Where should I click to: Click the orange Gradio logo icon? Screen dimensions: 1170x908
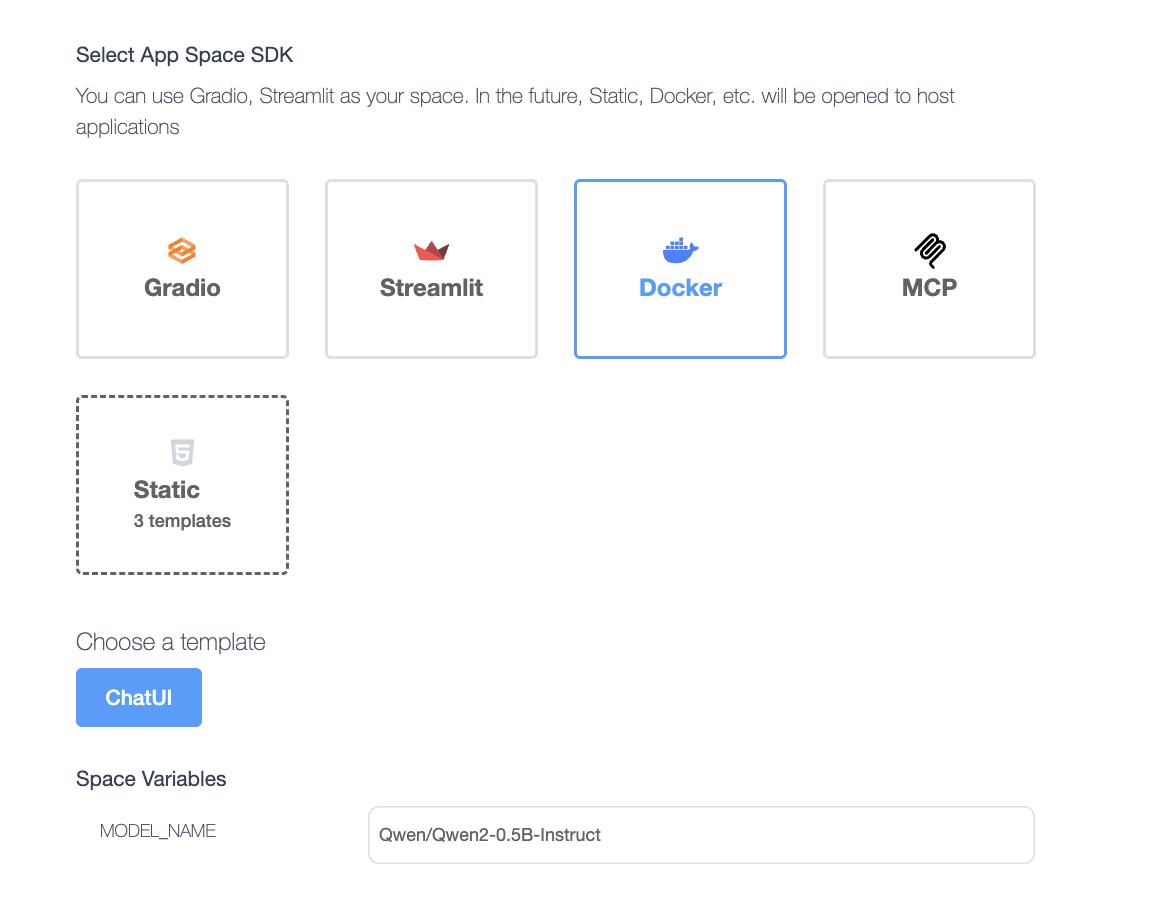pos(182,250)
